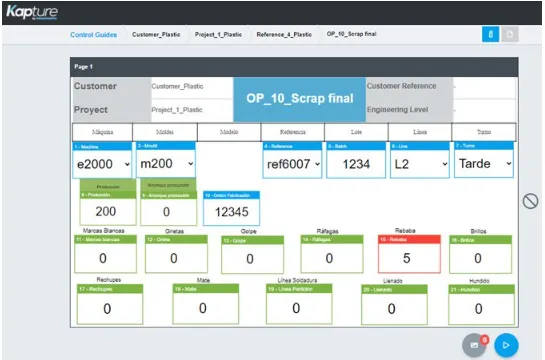Click the blue play button at bottom right
The width and height of the screenshot is (545, 360).
[506, 345]
